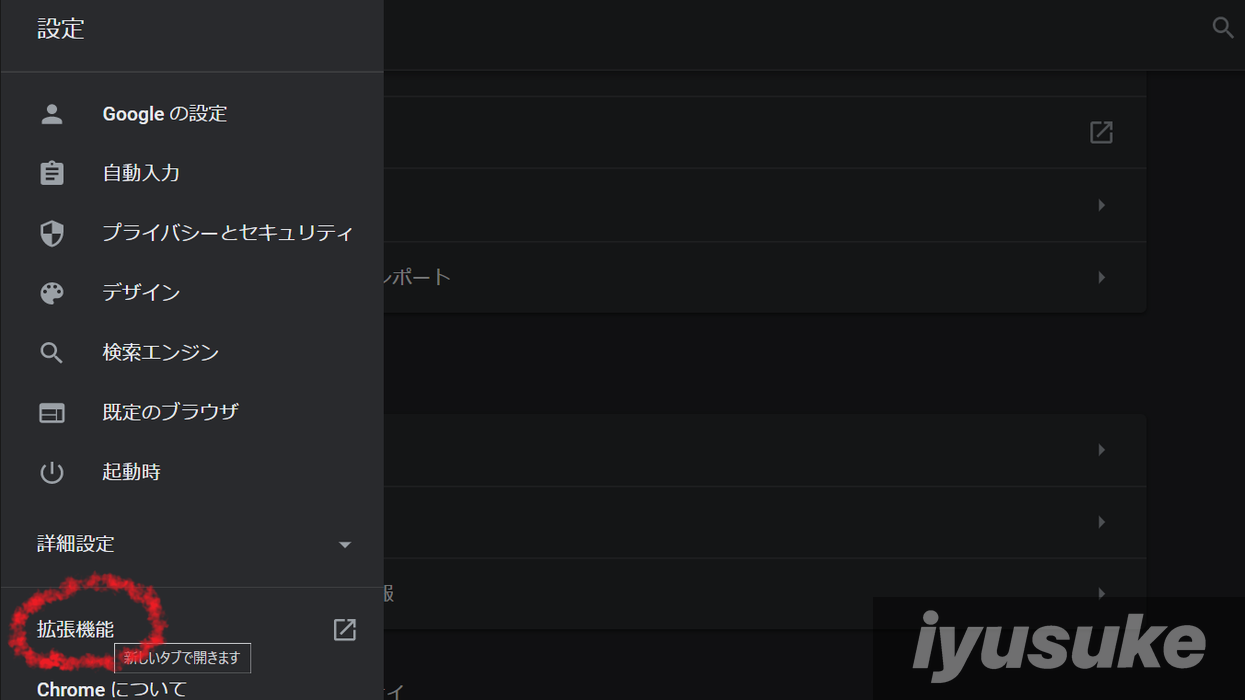The height and width of the screenshot is (700, 1245).
Task: Click the open-in-new icon in the top settings row
Action: [1101, 132]
